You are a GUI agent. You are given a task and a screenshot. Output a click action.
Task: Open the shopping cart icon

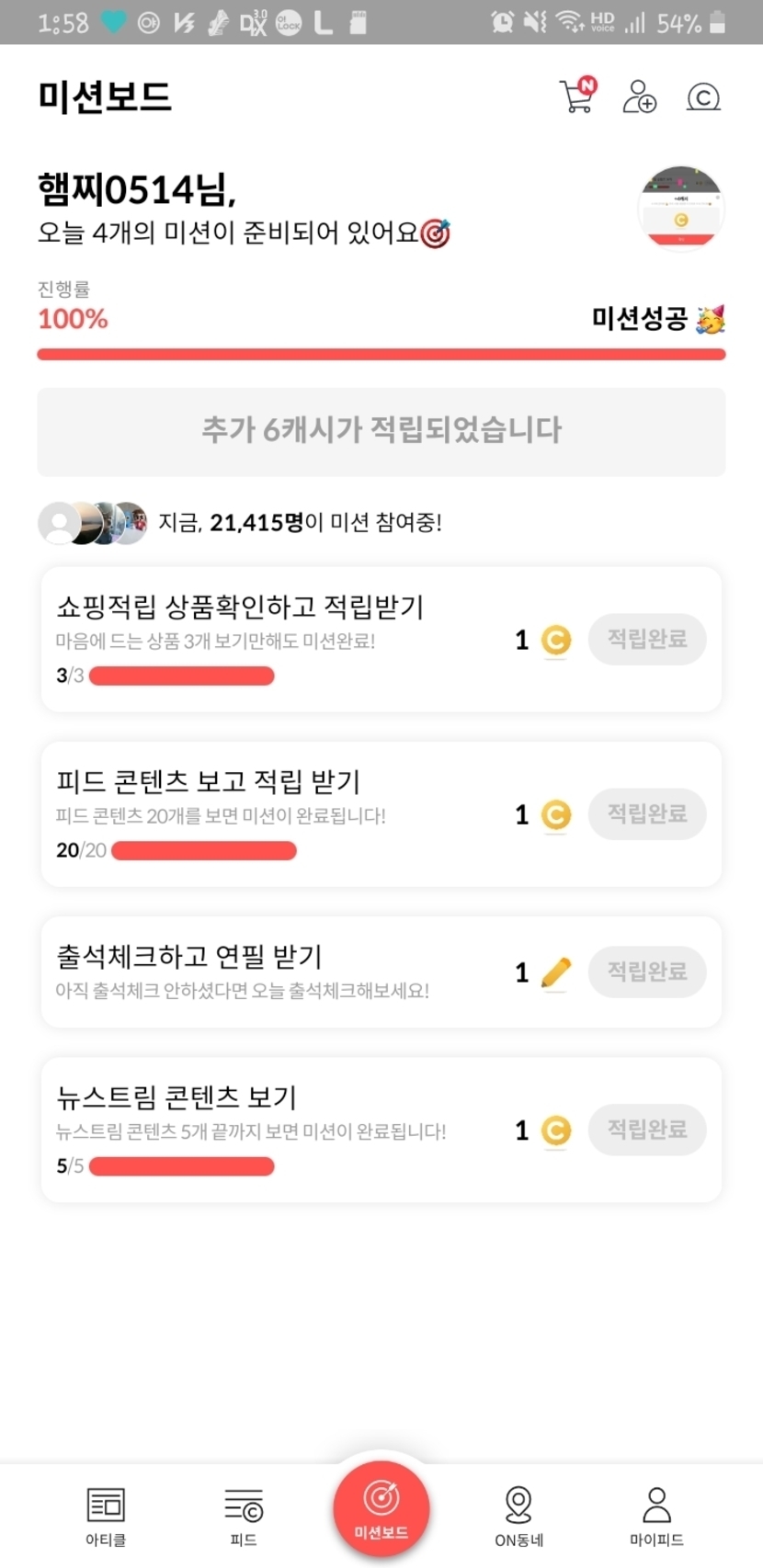[577, 96]
